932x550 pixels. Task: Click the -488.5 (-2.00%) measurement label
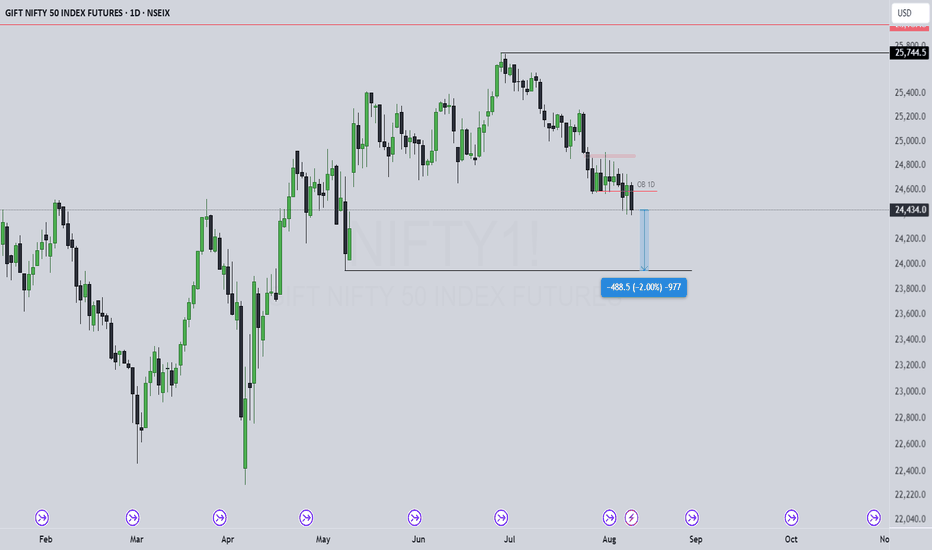(644, 287)
